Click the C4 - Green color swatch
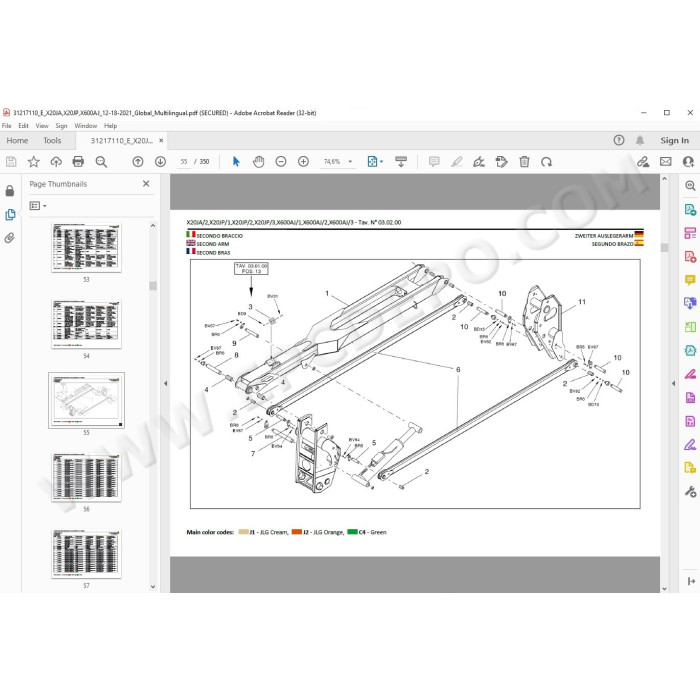 pyautogui.click(x=352, y=532)
